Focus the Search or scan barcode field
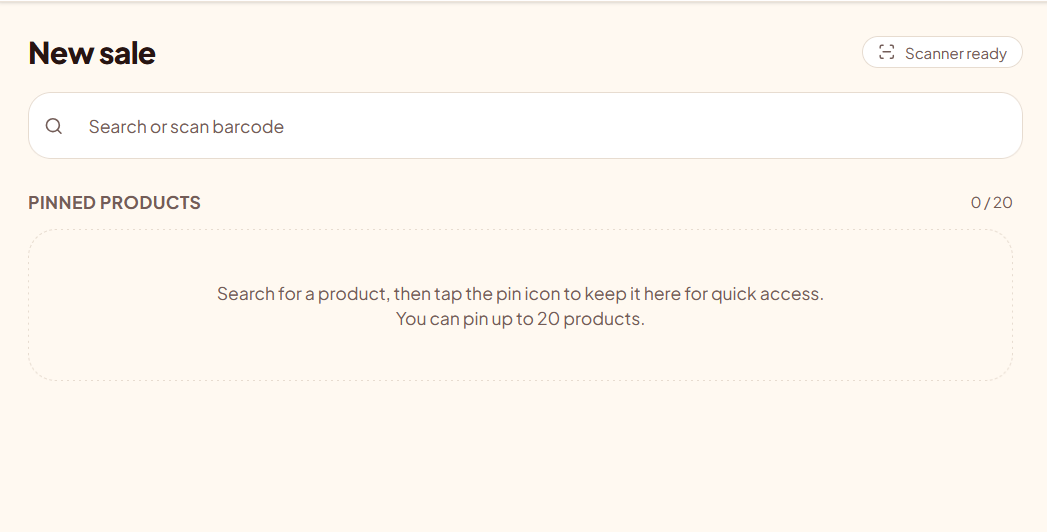Image resolution: width=1047 pixels, height=532 pixels. coord(525,125)
